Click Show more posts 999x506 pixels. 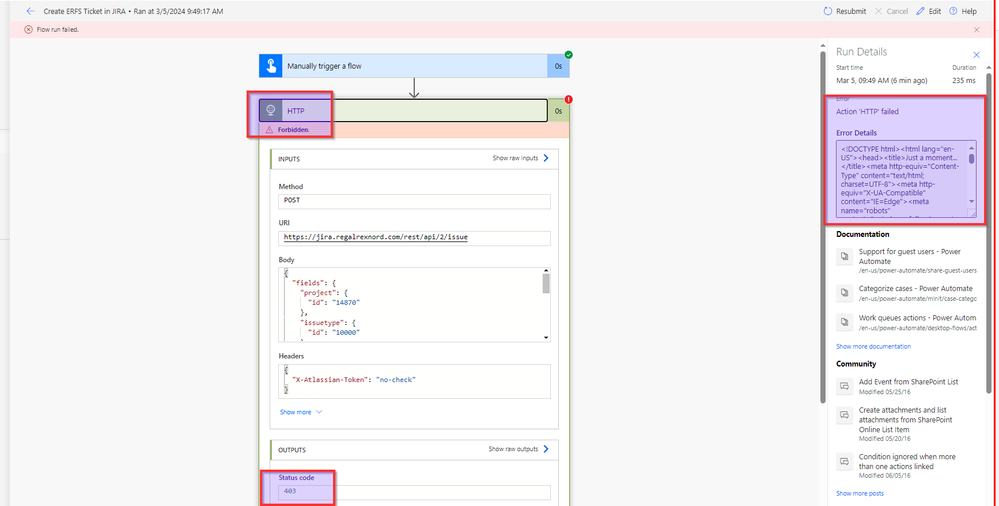[859, 494]
